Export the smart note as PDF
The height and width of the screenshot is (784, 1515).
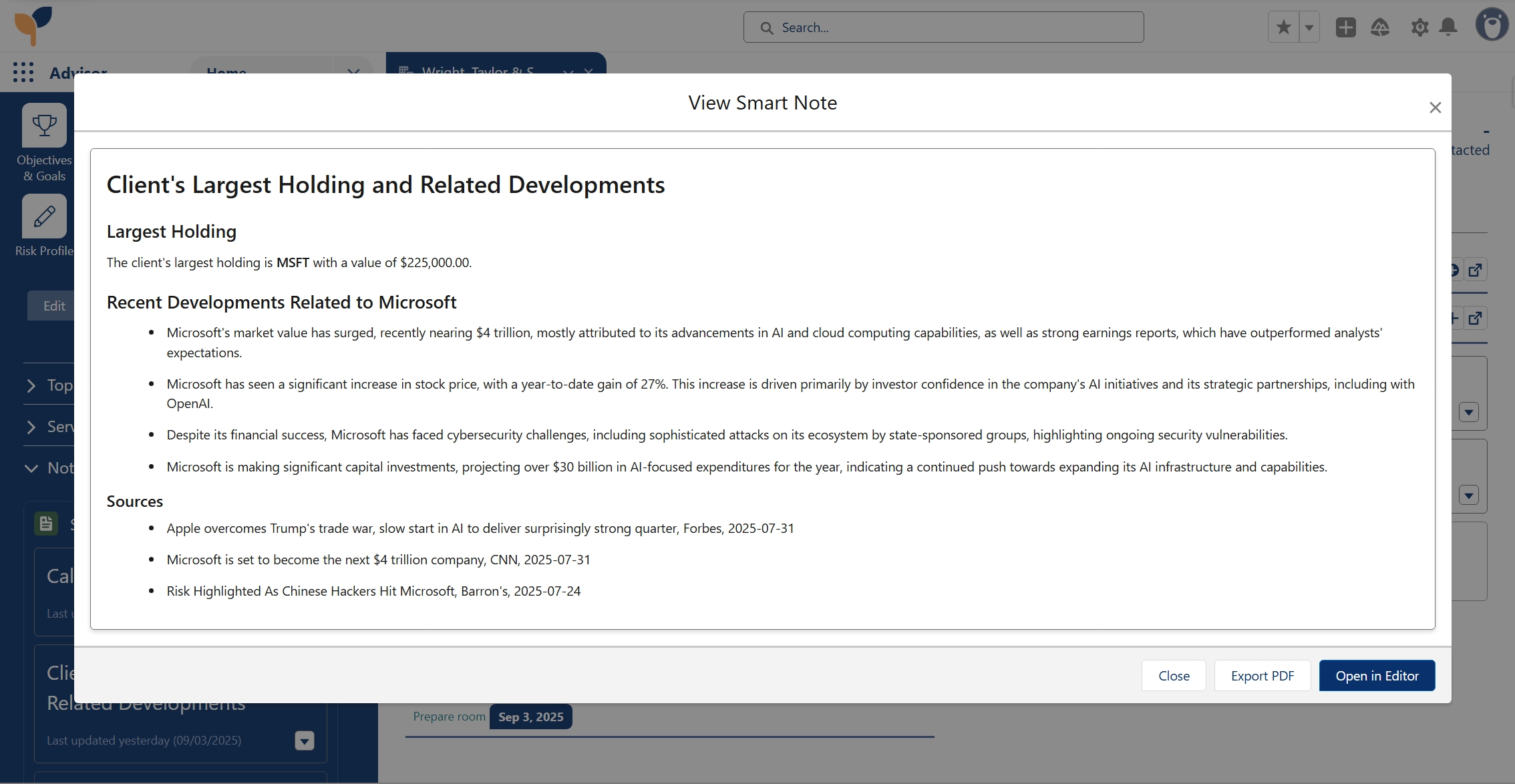1262,676
